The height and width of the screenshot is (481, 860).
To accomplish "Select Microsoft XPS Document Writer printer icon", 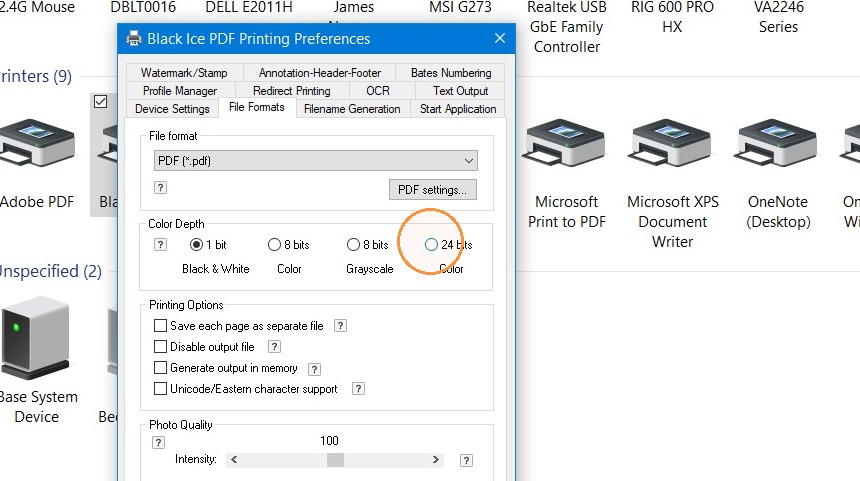I will [670, 143].
